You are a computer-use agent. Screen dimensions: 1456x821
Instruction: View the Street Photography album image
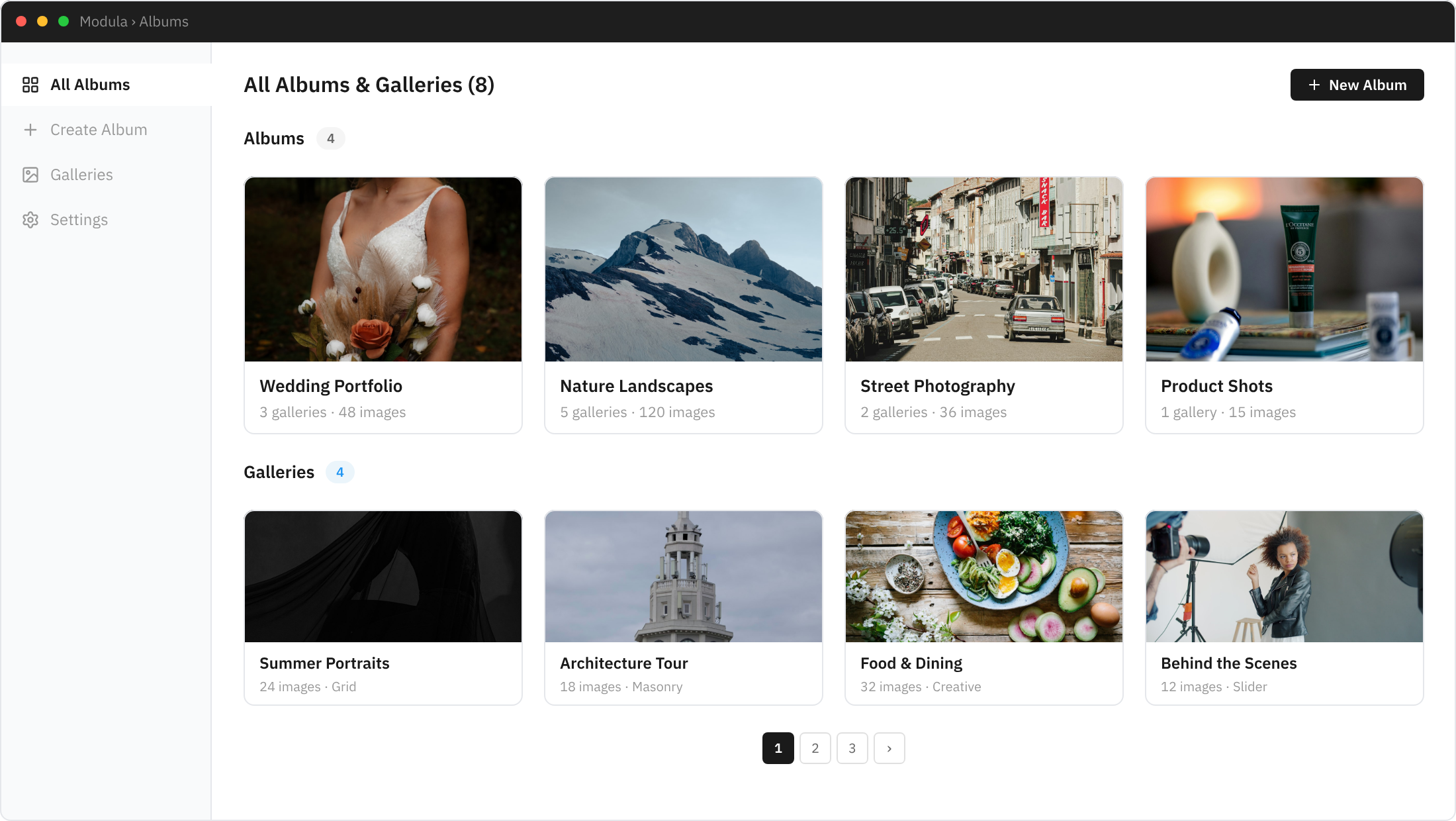pos(984,269)
